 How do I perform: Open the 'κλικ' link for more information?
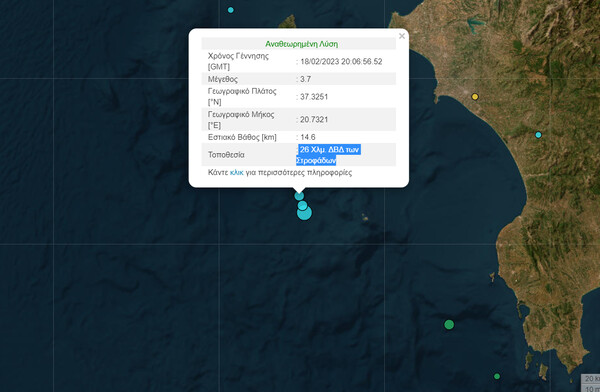[x=236, y=172]
